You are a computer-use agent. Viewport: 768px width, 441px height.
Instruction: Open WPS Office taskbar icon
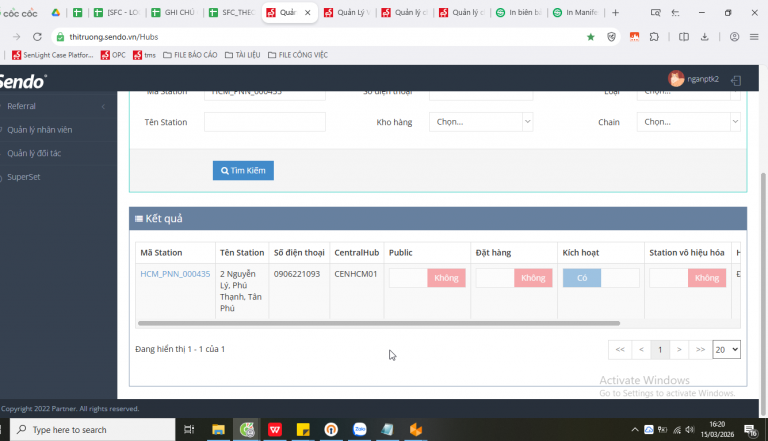point(275,430)
